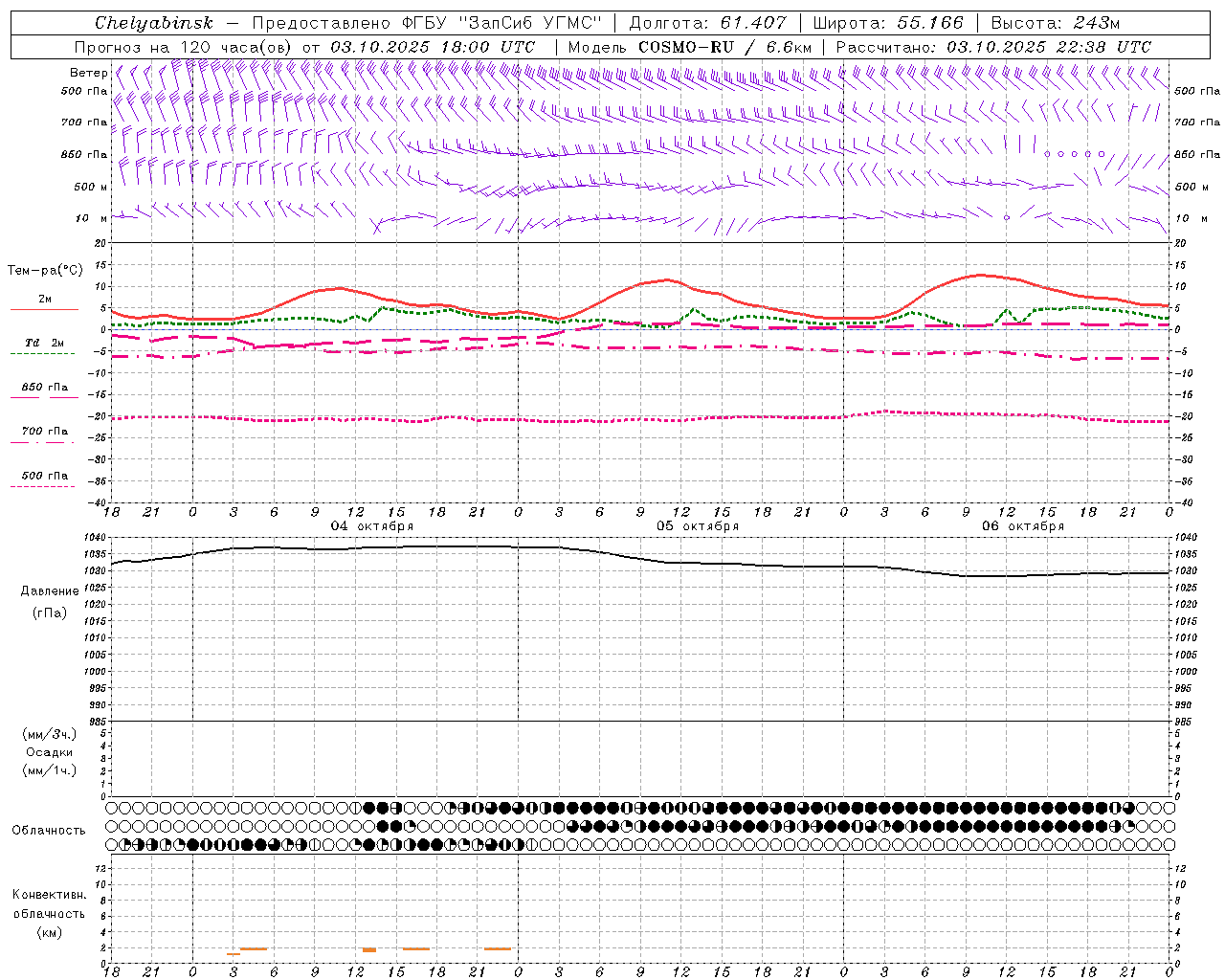This screenshot has width=1225, height=980.
Task: Click the 700 гПа wind level label on right side
Action: tap(1197, 122)
